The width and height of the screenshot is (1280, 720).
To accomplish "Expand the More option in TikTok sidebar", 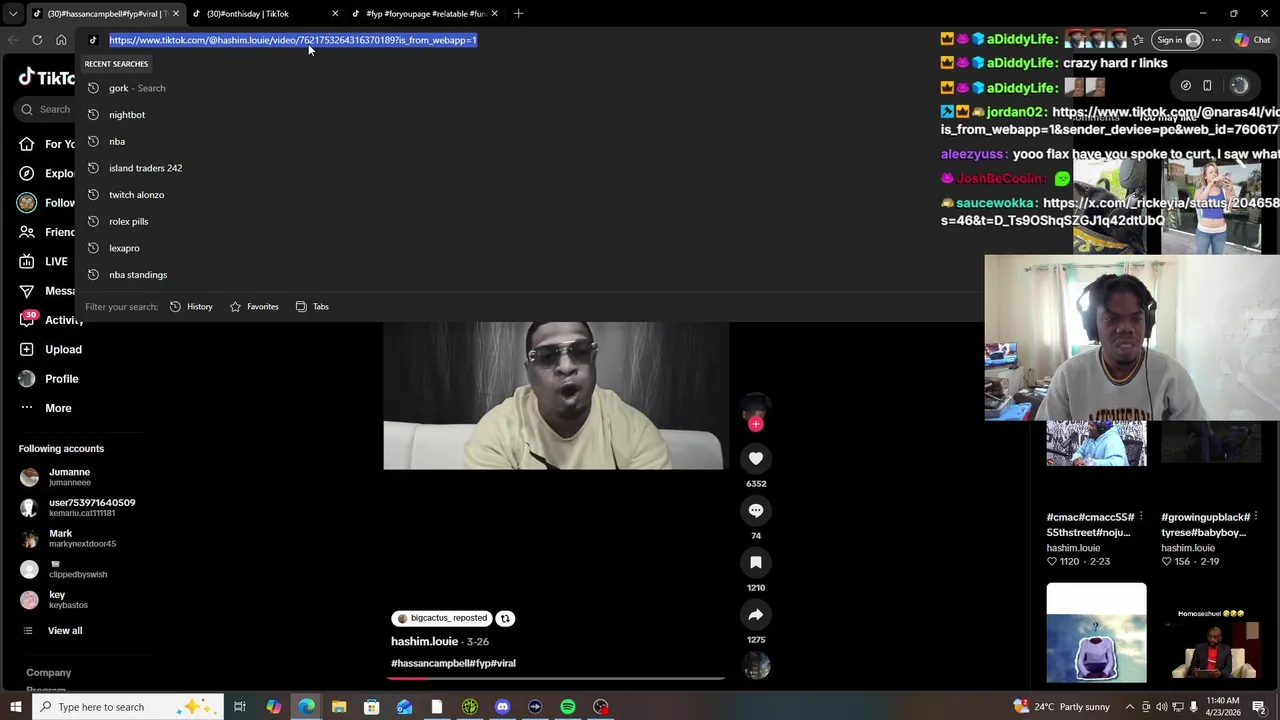I will [x=45, y=408].
